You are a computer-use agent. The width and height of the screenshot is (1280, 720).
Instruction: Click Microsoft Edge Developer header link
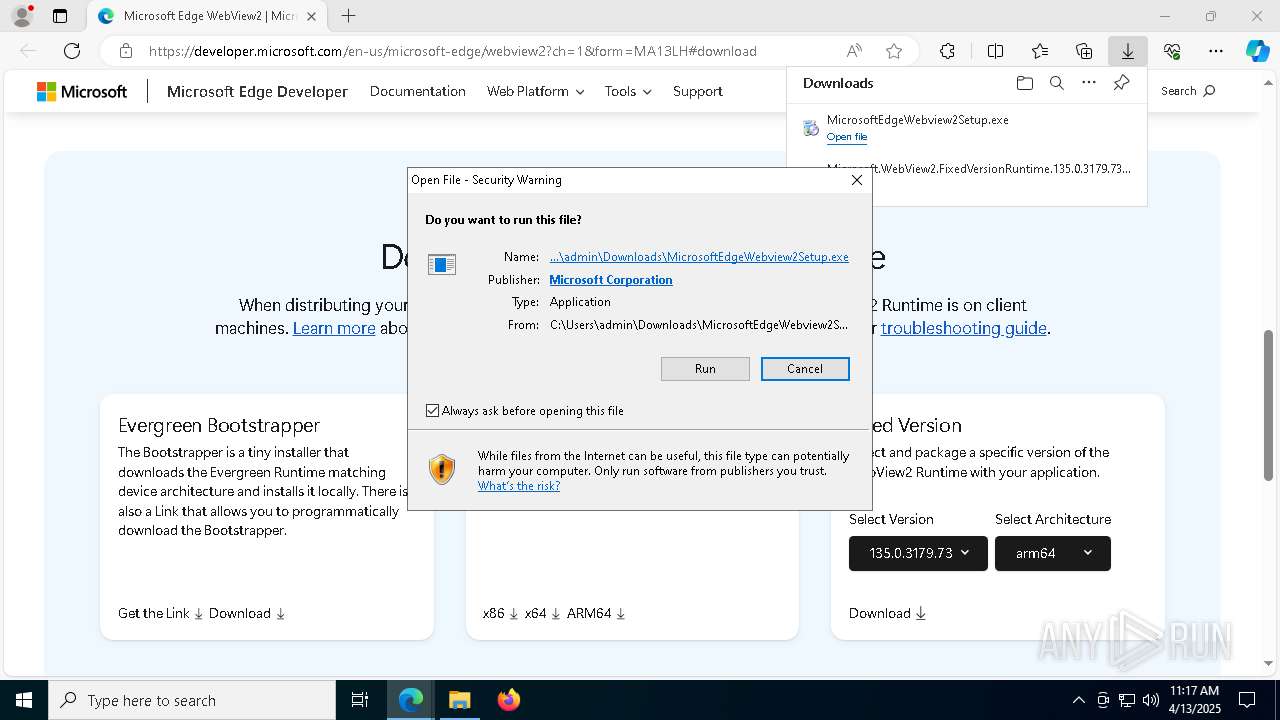257,91
